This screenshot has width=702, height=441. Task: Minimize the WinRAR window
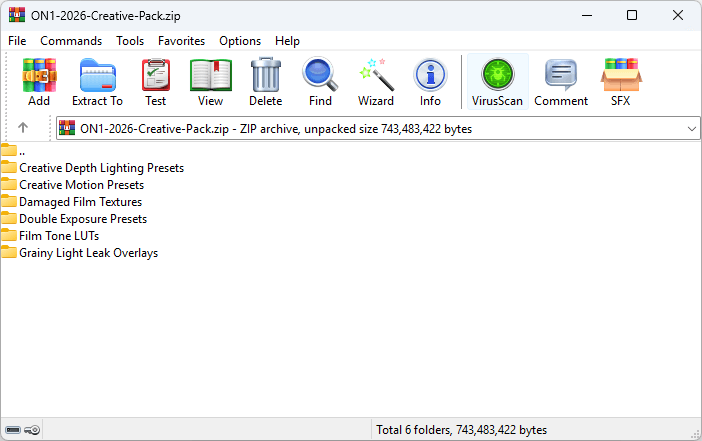pos(587,15)
